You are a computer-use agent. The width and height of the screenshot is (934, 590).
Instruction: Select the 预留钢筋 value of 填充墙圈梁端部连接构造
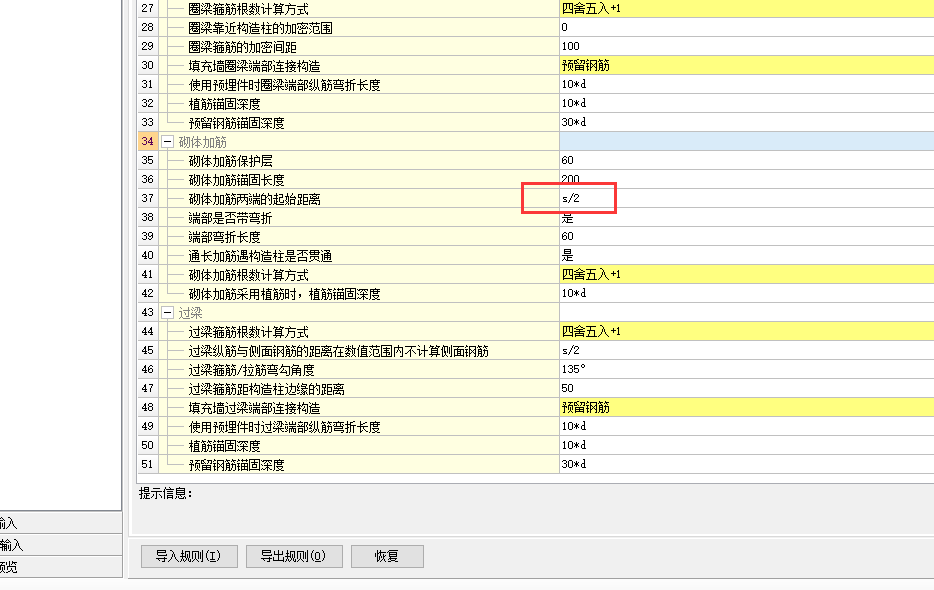point(586,66)
